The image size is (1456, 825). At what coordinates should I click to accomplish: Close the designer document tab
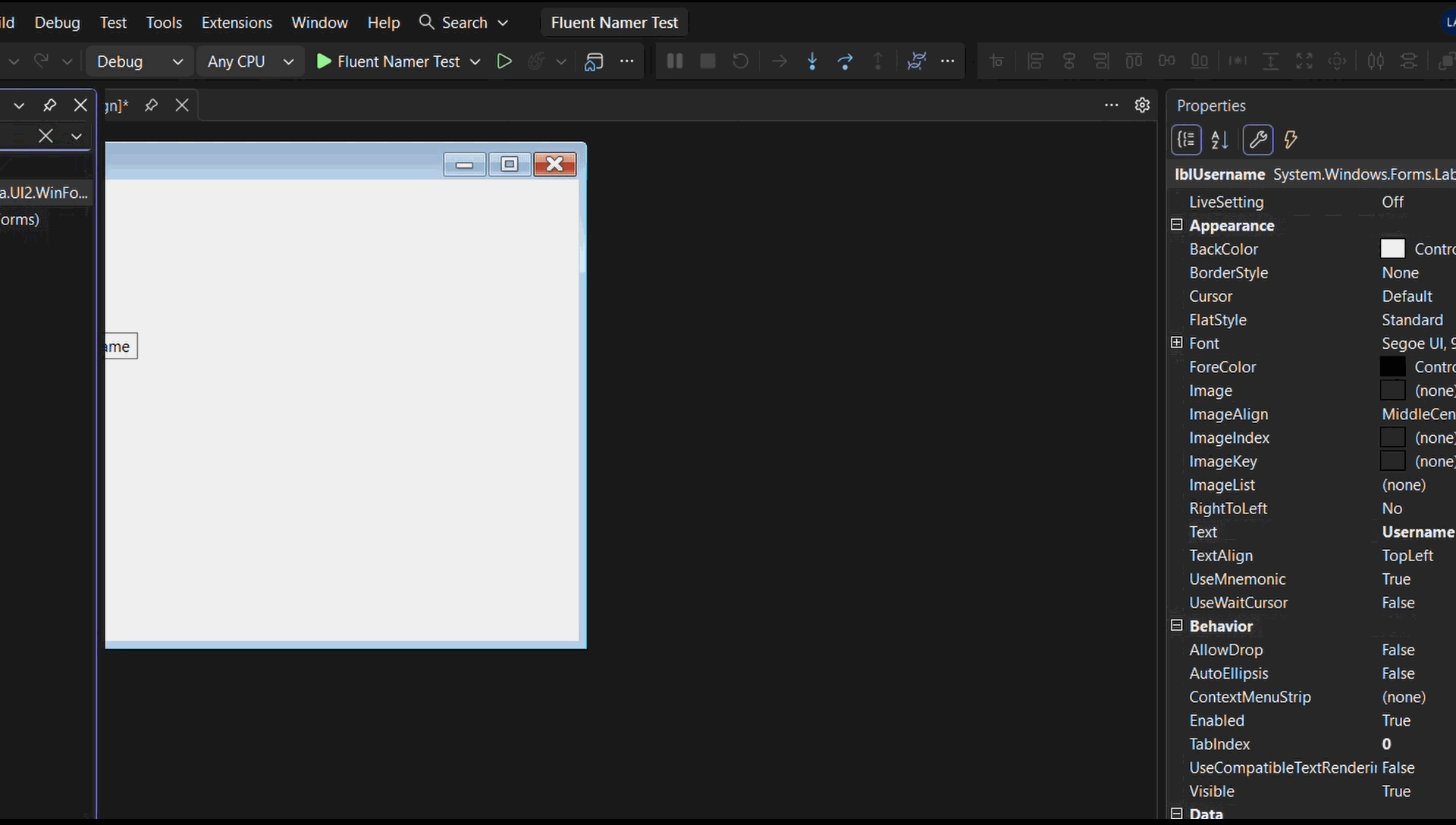point(182,105)
